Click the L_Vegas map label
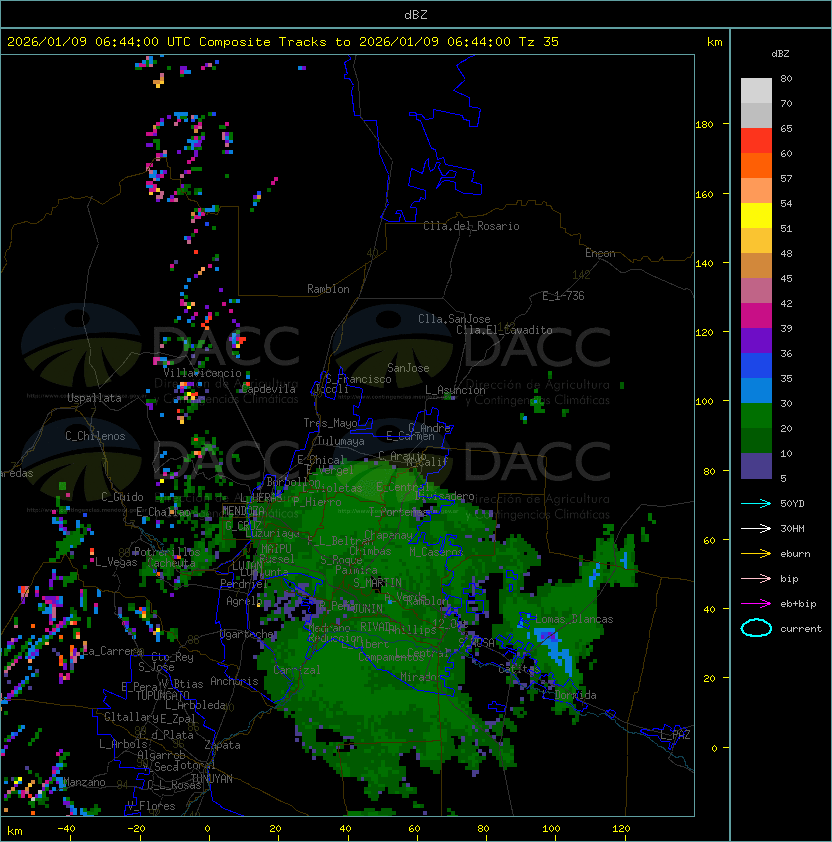This screenshot has height=842, width=832. 116,562
